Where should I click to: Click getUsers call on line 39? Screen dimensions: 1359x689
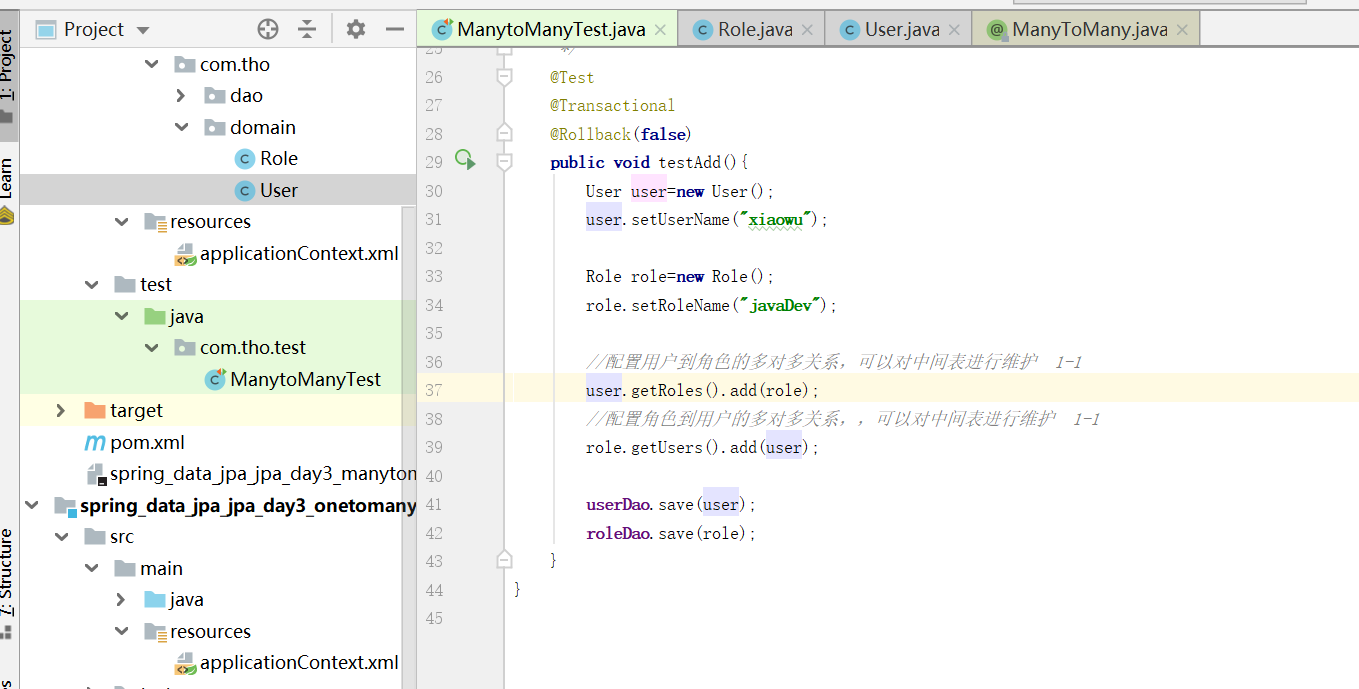click(x=667, y=447)
